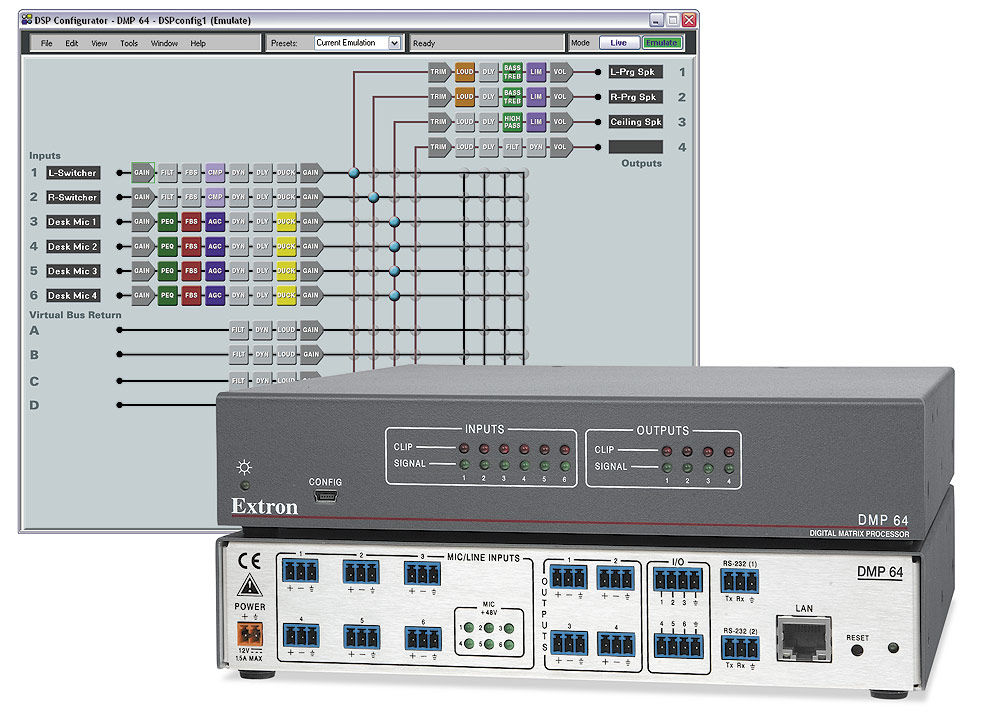This screenshot has width=1000, height=727.
Task: Open yellow DUCK block on Desk Mic 1
Action: pos(286,221)
